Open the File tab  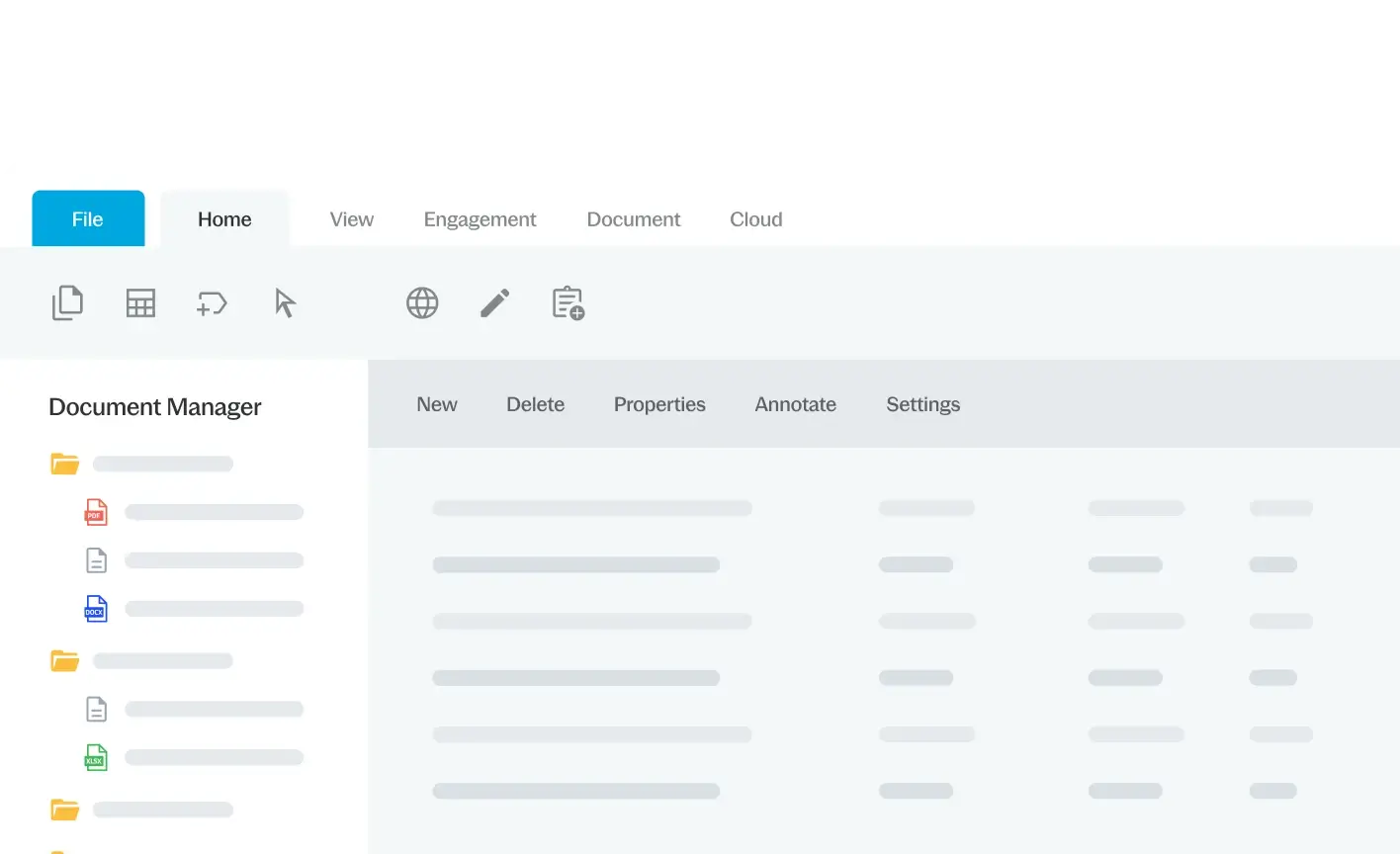tap(88, 219)
